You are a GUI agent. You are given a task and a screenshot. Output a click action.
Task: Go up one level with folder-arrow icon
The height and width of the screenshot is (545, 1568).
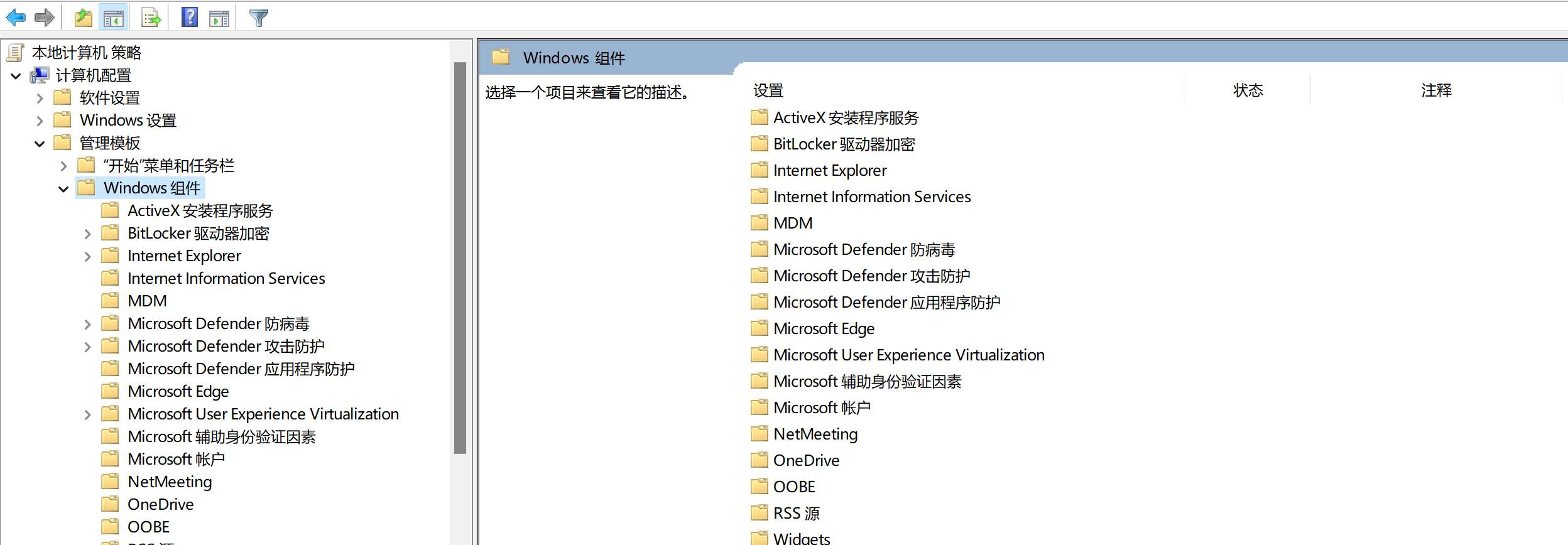[x=83, y=18]
